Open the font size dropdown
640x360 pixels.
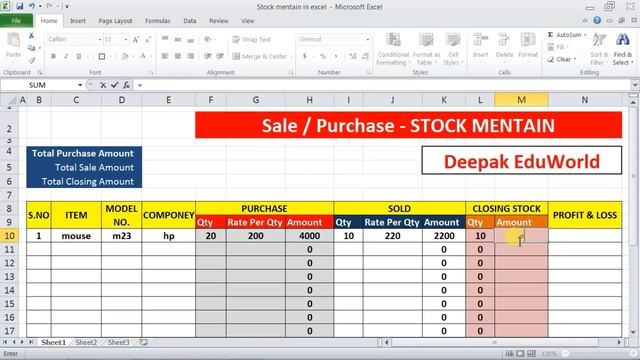tap(126, 40)
